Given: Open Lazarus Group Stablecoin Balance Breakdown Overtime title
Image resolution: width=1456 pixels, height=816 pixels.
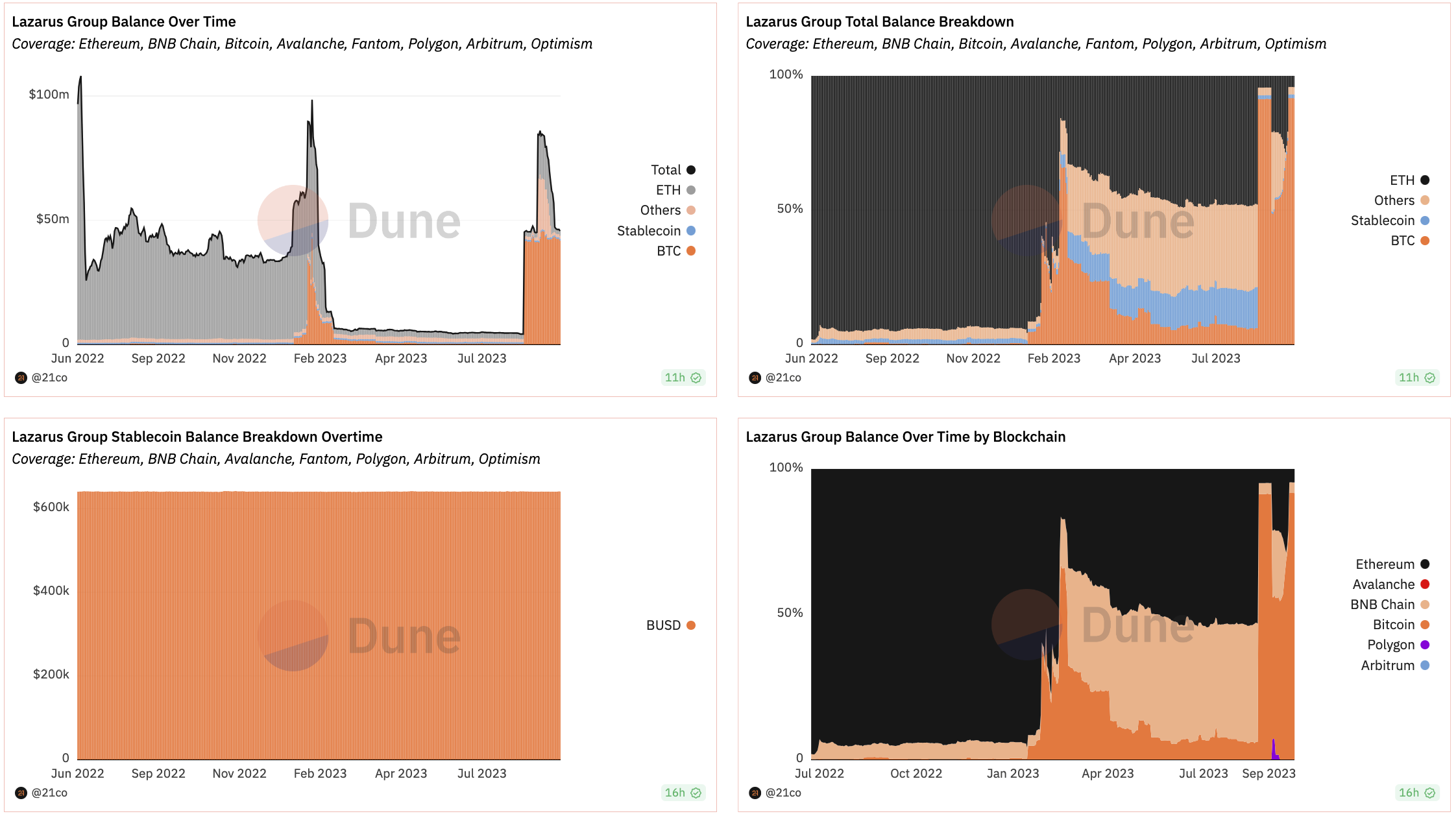Looking at the screenshot, I should coord(197,437).
